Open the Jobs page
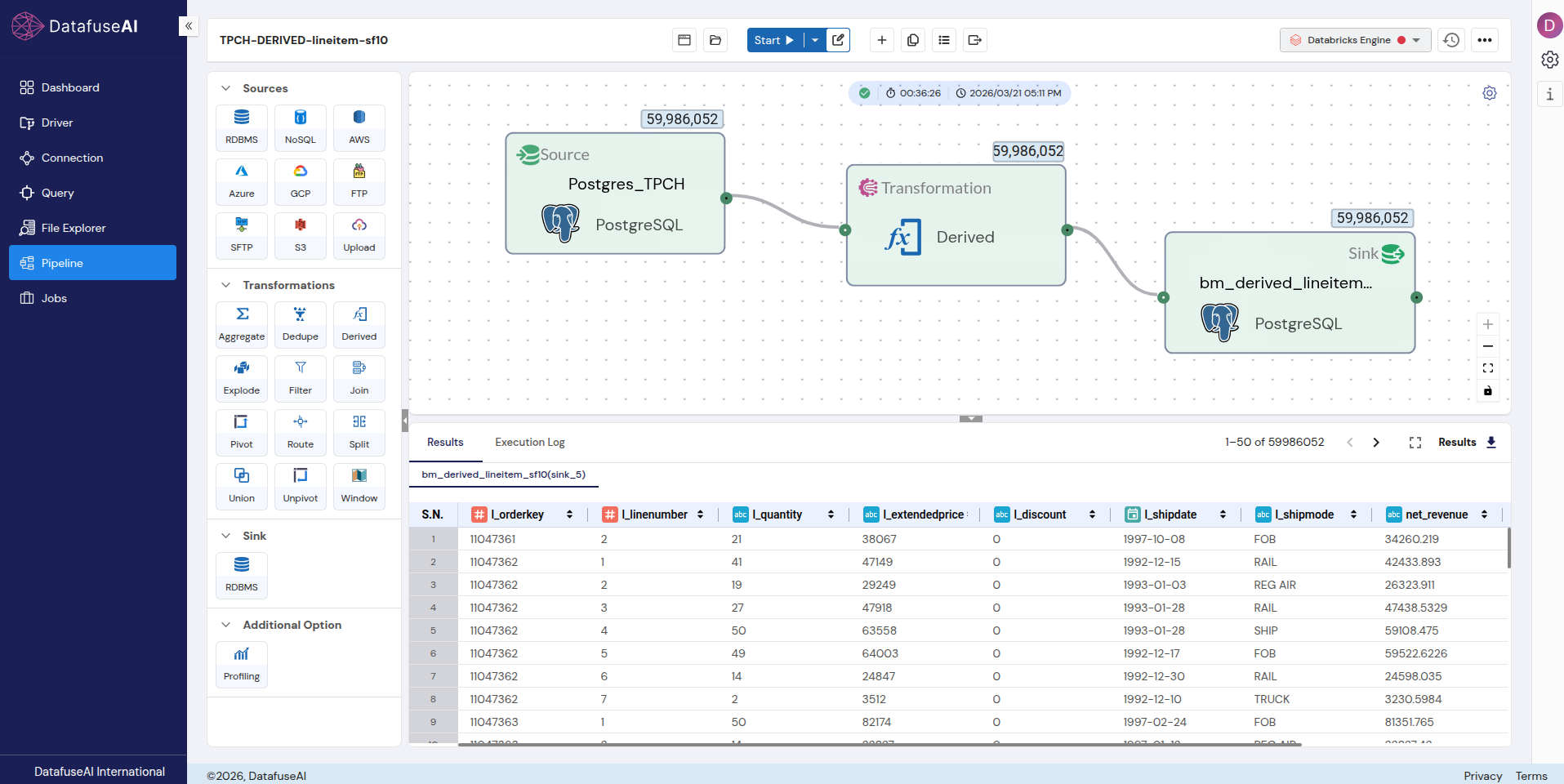Screen dimensions: 1564x784 [92, 298]
